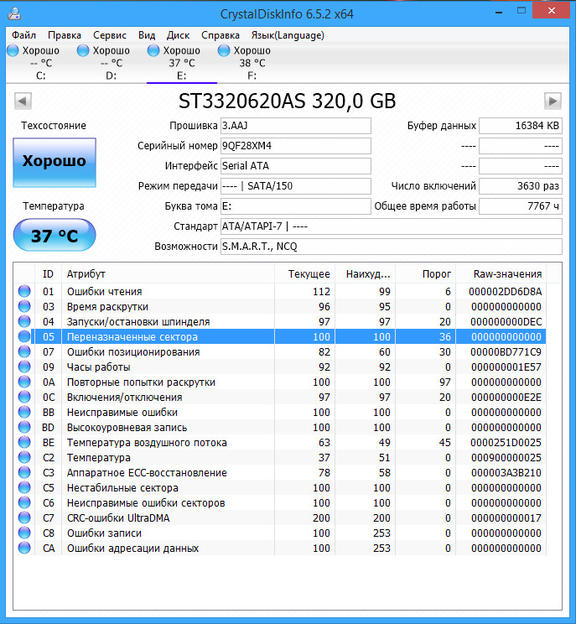Click the Raw-значения column header
This screenshot has width=576, height=624.
point(507,274)
